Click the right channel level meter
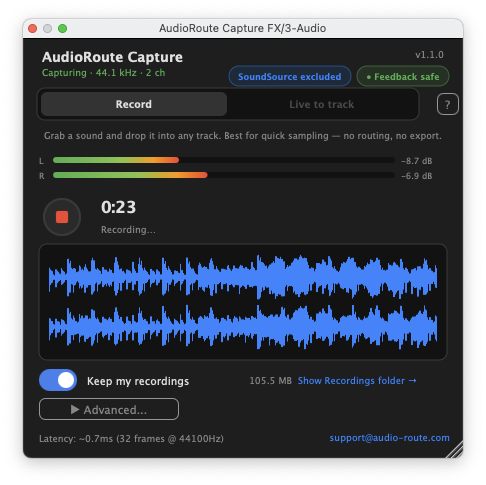This screenshot has height=485, width=486. point(224,175)
